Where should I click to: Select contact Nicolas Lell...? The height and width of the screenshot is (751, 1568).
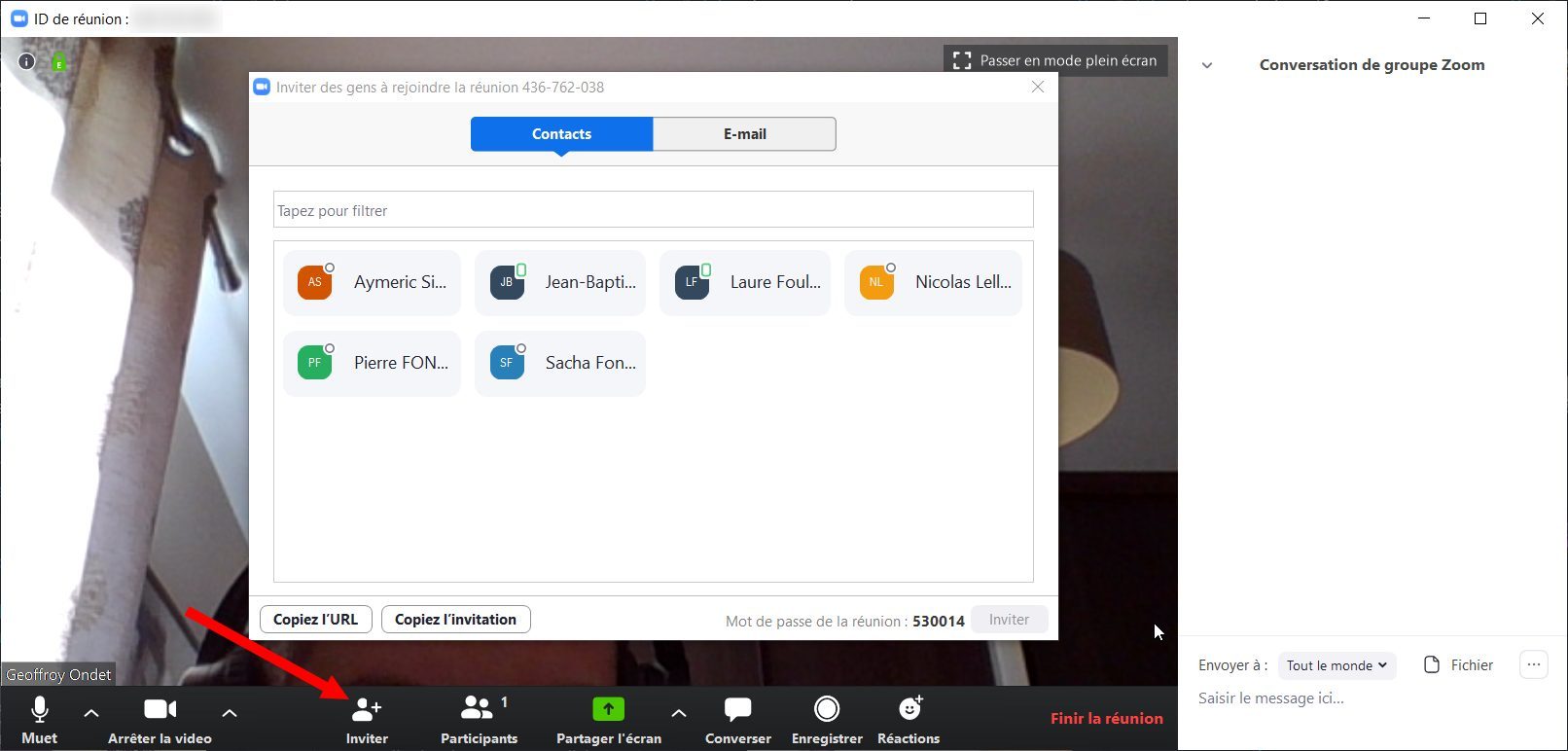[933, 282]
